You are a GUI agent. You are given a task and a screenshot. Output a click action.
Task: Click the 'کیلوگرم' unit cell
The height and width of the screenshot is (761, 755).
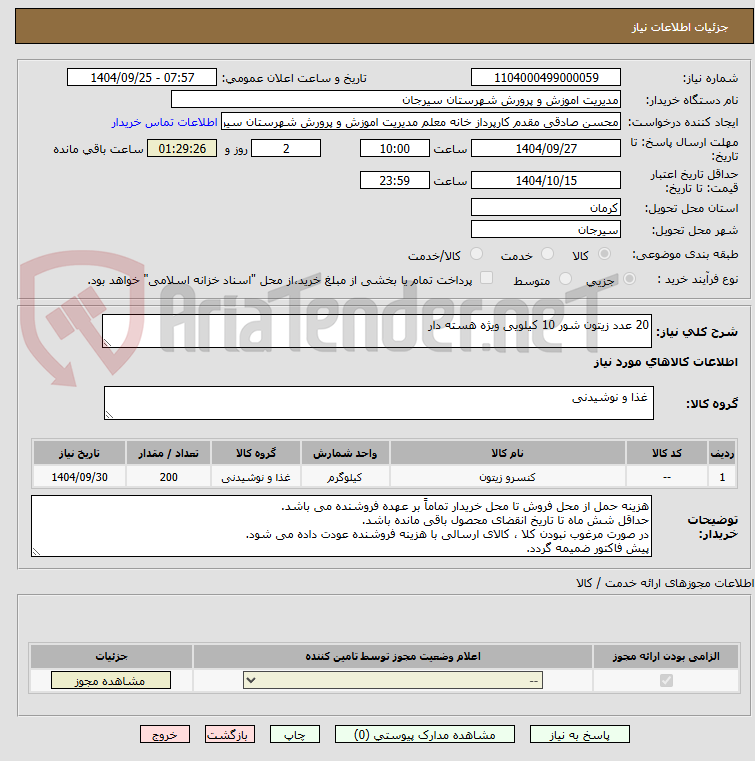345,477
